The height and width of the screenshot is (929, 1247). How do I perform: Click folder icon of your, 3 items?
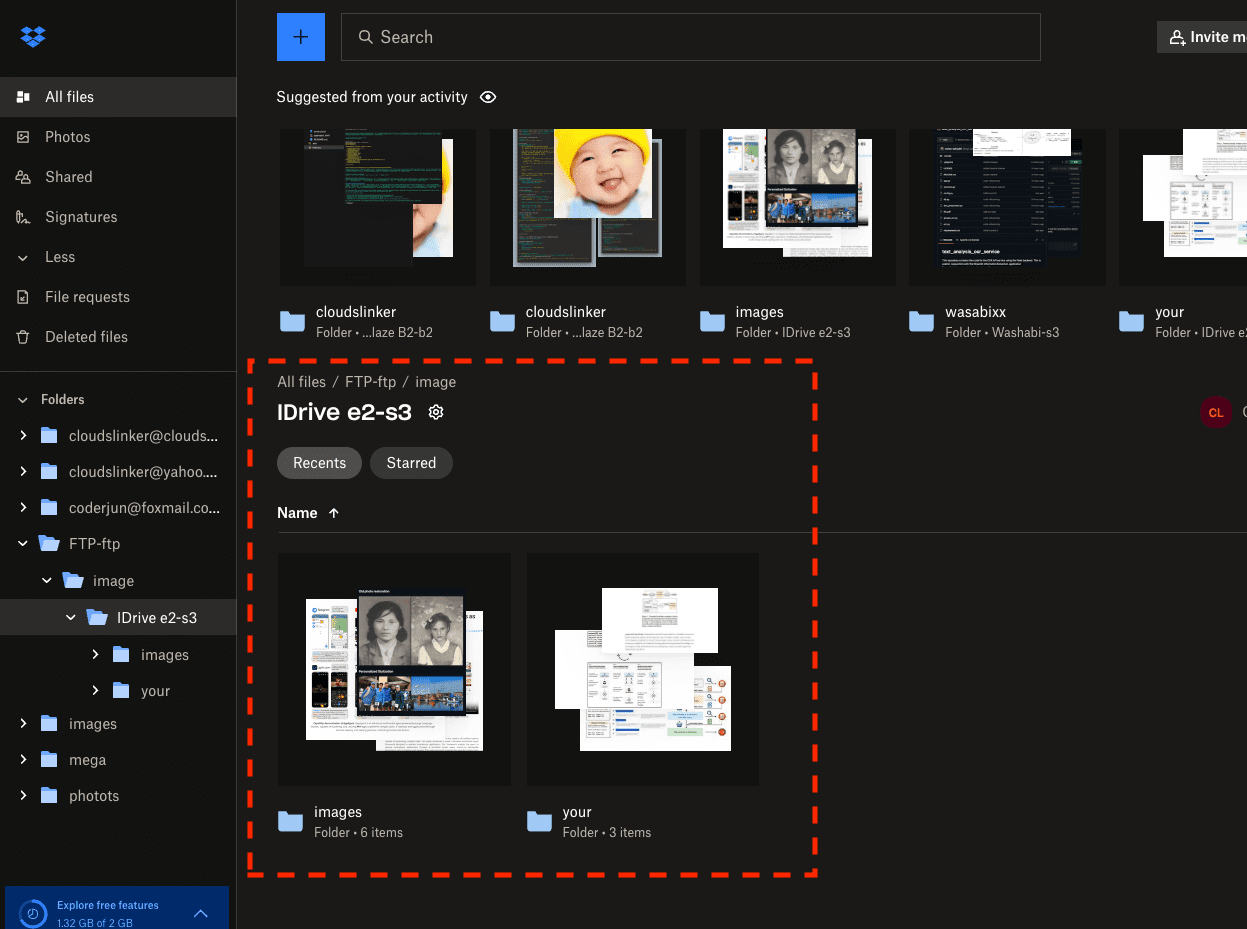tap(539, 822)
